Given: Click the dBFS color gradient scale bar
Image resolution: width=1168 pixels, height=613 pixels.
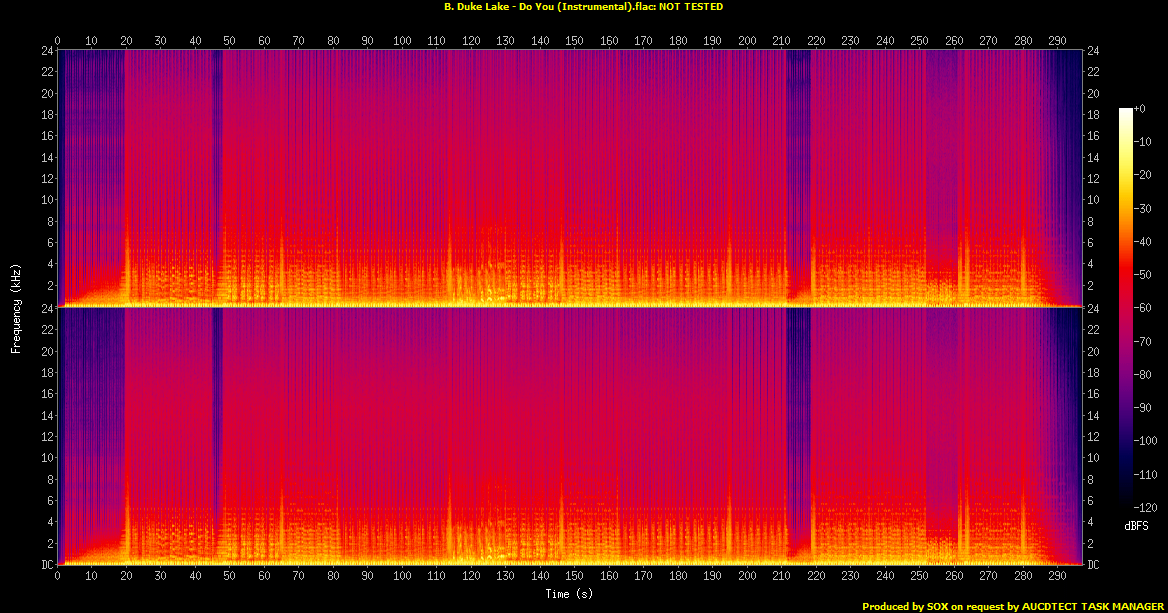Looking at the screenshot, I should click(1126, 308).
